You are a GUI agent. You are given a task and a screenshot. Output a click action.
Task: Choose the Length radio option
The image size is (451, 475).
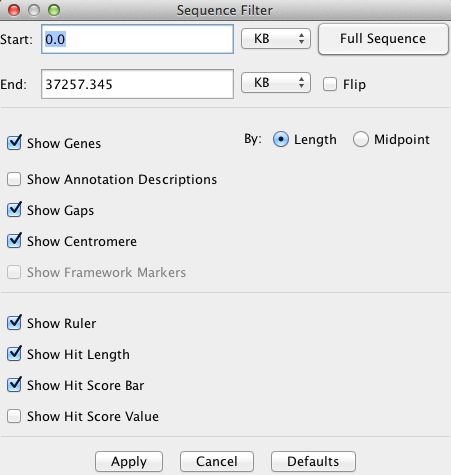281,139
